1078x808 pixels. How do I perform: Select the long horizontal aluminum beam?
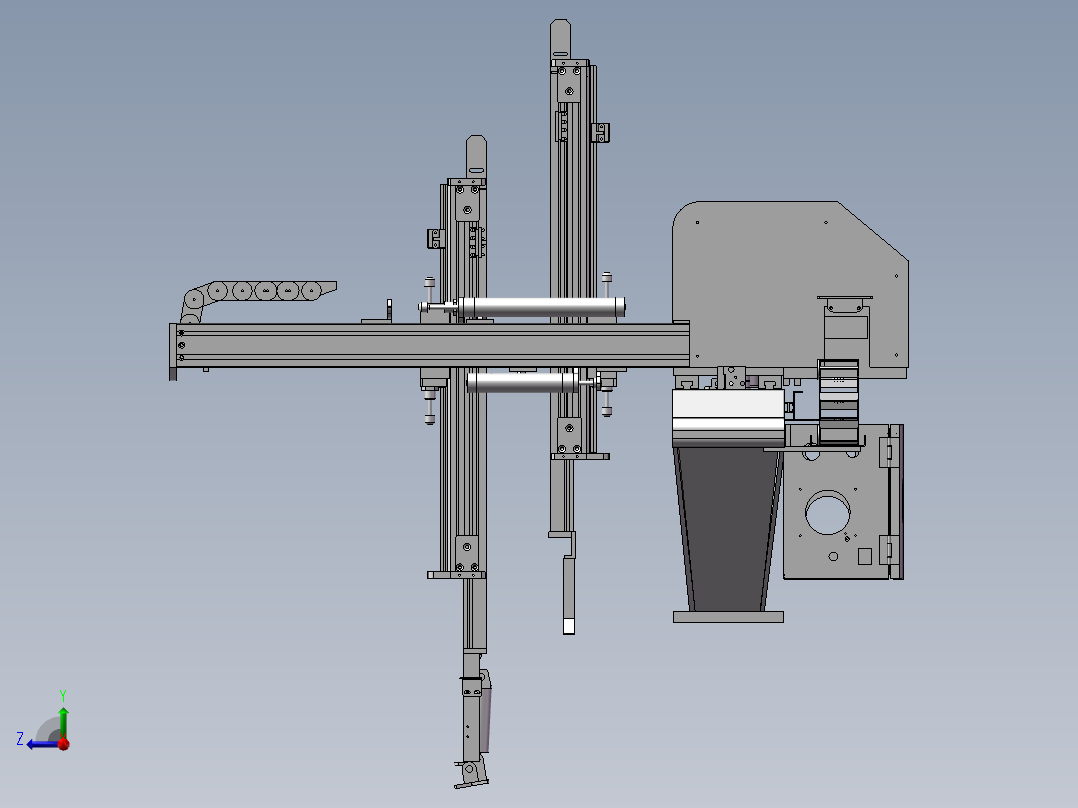click(430, 345)
